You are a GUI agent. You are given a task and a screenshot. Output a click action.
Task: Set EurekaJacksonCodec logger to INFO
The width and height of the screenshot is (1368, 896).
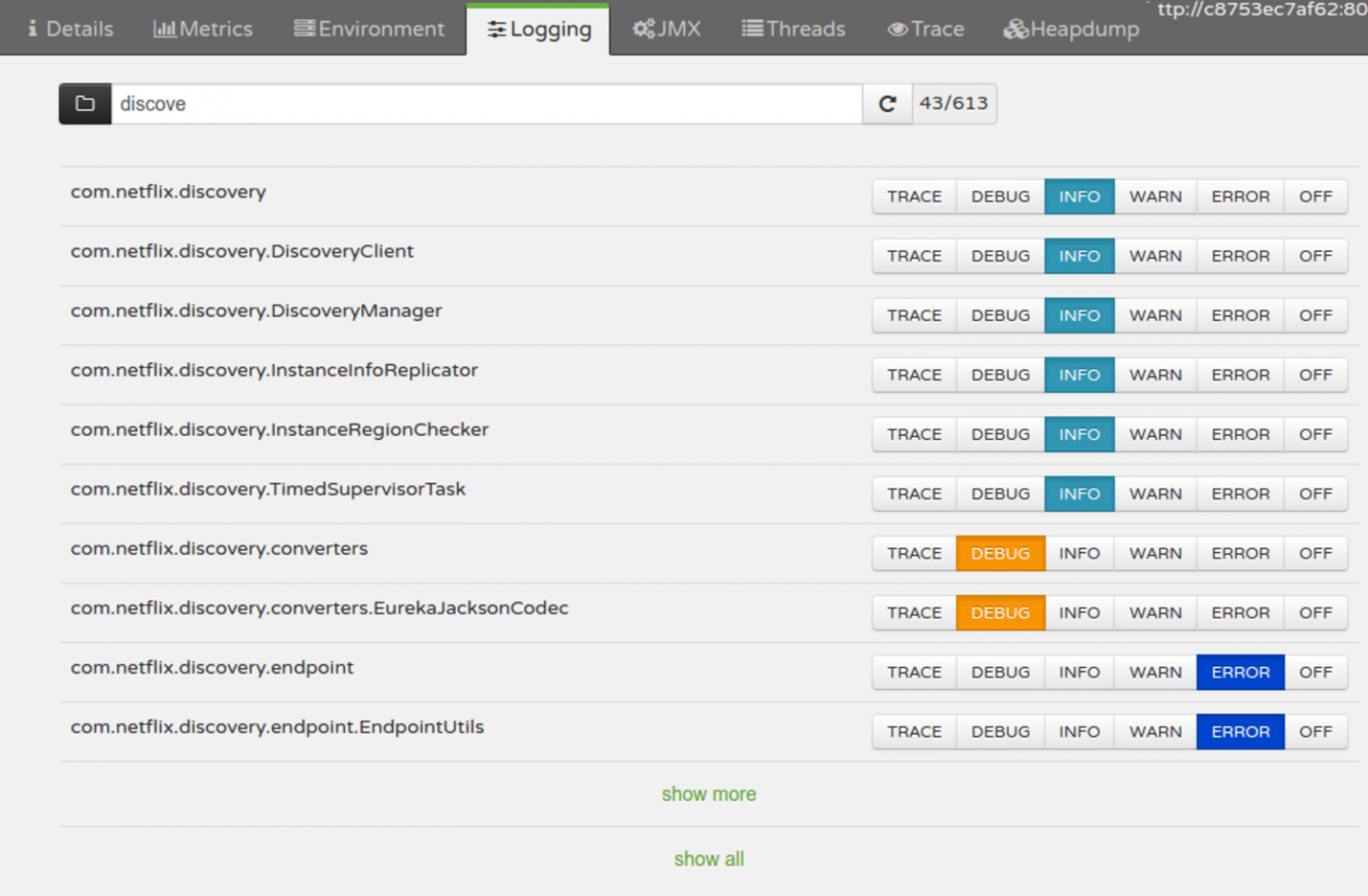pyautogui.click(x=1079, y=613)
